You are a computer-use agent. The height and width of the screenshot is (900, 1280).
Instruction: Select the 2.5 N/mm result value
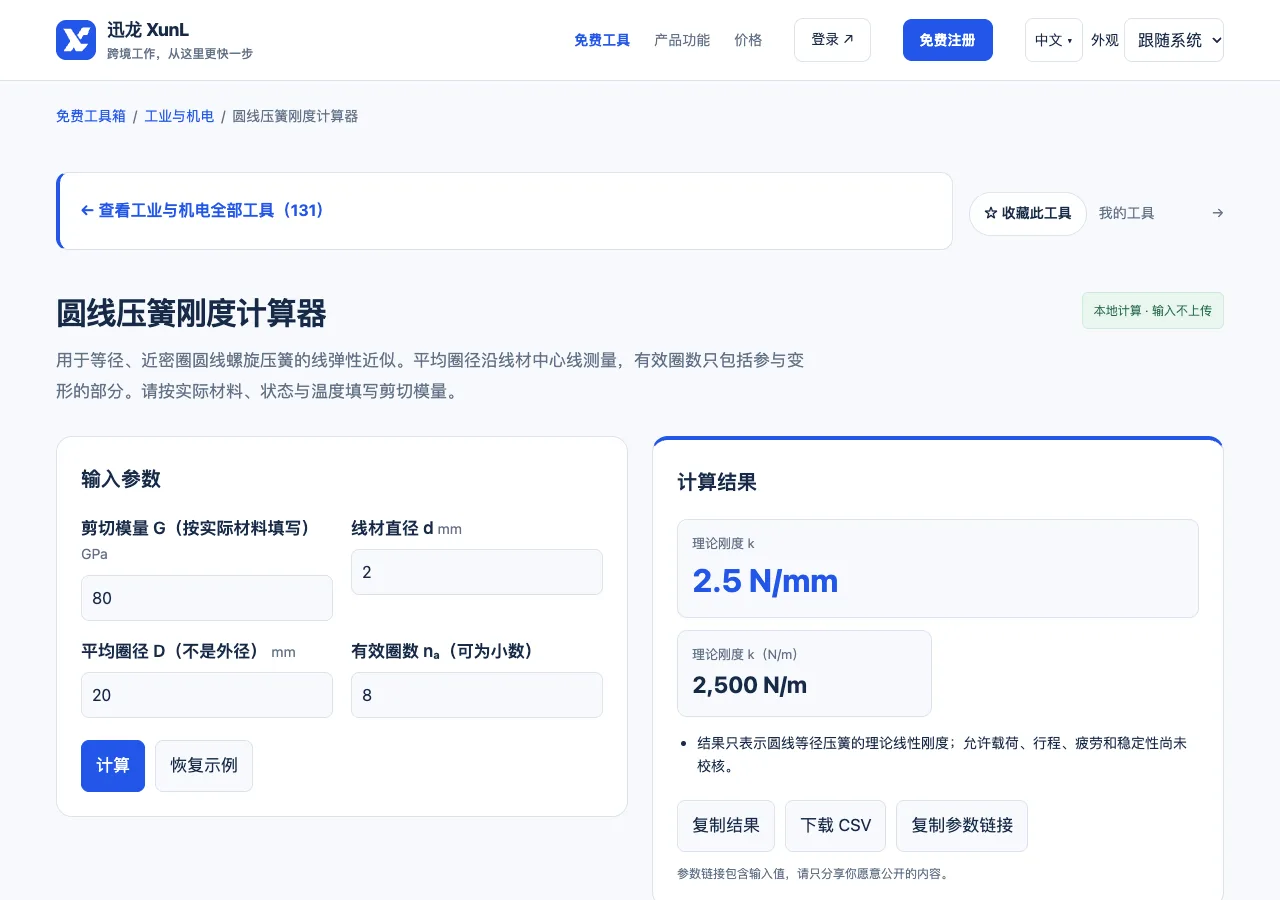pyautogui.click(x=765, y=581)
